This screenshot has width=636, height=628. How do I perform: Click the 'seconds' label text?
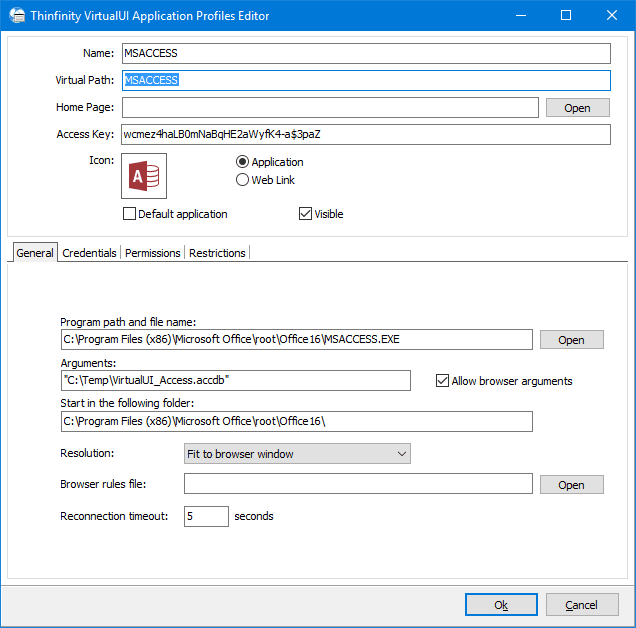(254, 516)
